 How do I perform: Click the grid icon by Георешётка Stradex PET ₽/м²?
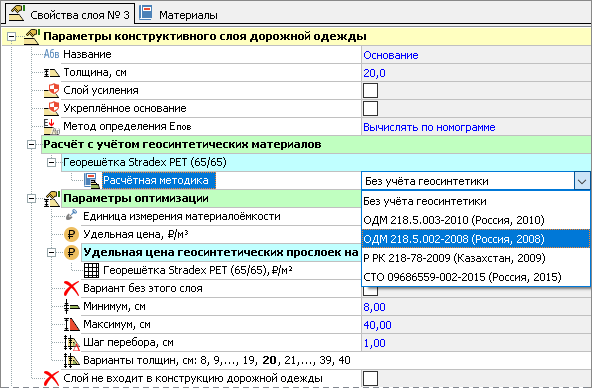point(91,270)
